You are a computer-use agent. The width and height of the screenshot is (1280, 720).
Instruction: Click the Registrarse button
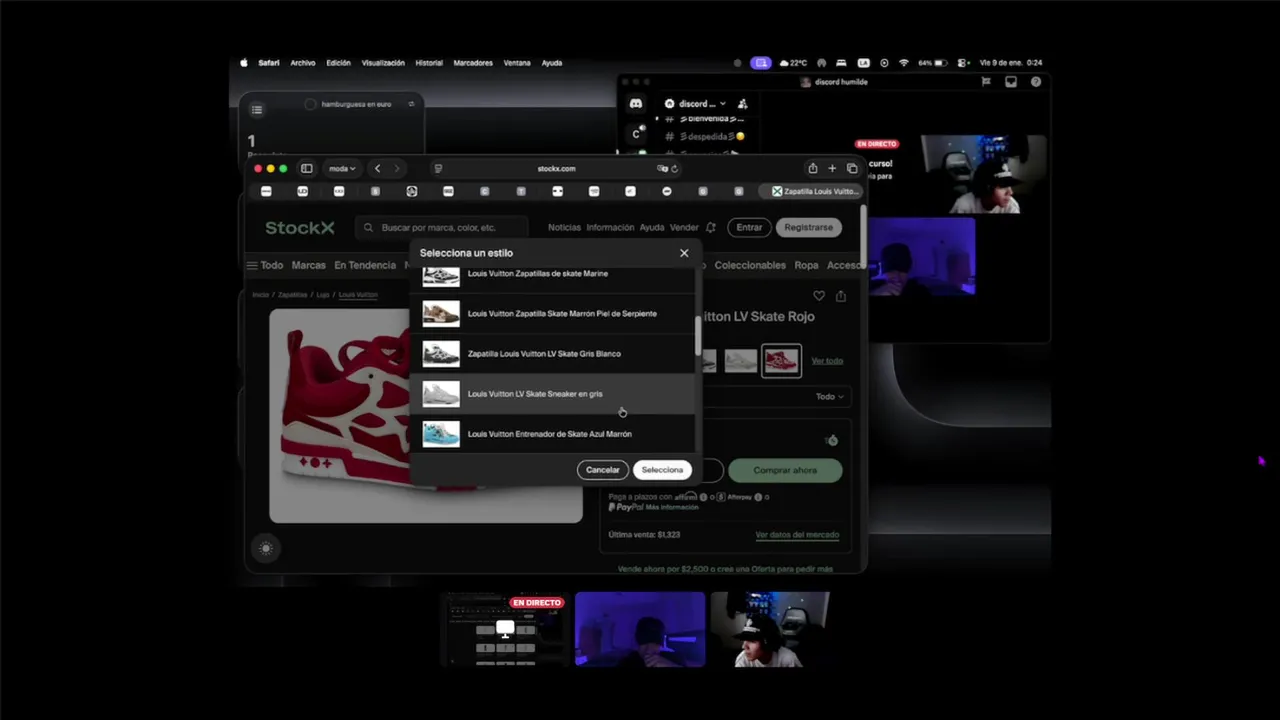point(808,228)
